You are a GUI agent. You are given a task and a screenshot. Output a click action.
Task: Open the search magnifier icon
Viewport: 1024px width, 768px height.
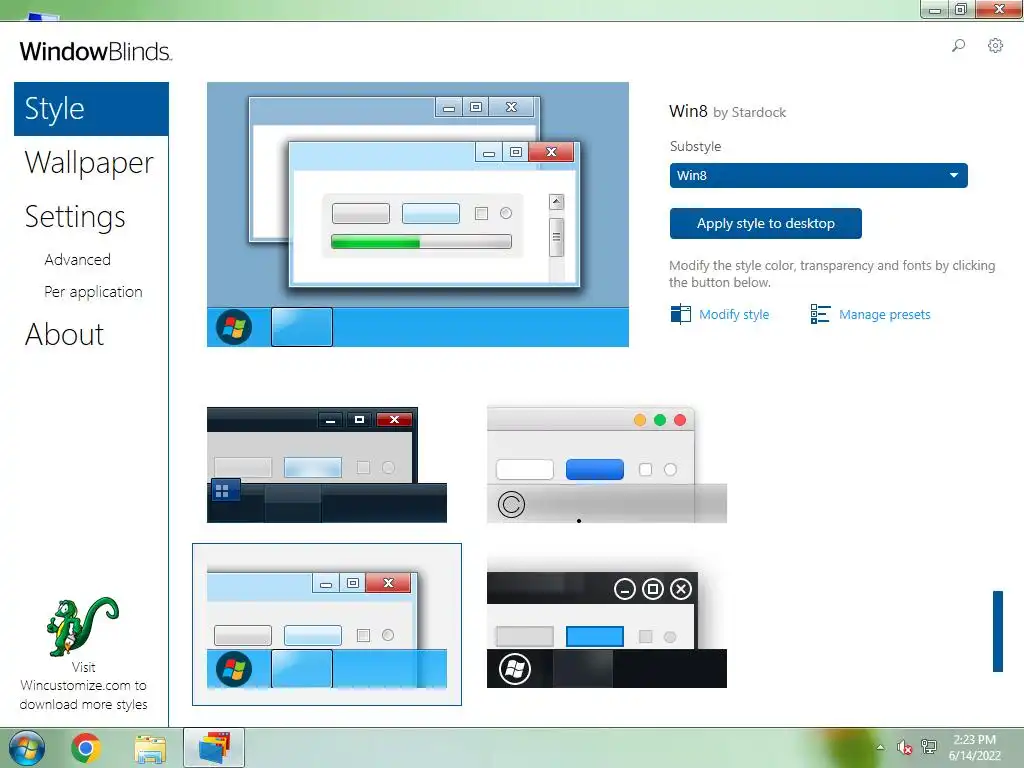click(958, 46)
